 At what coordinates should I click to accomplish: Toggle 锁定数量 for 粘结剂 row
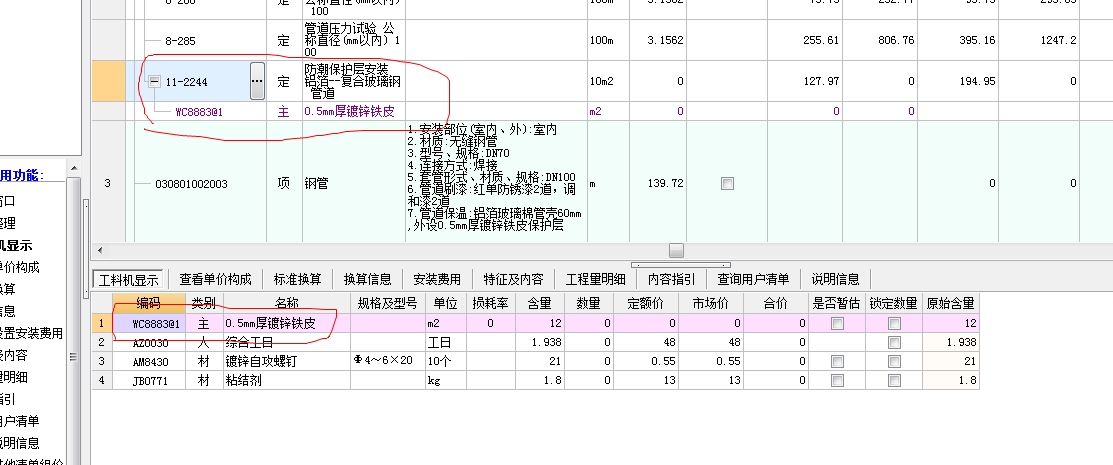[894, 381]
